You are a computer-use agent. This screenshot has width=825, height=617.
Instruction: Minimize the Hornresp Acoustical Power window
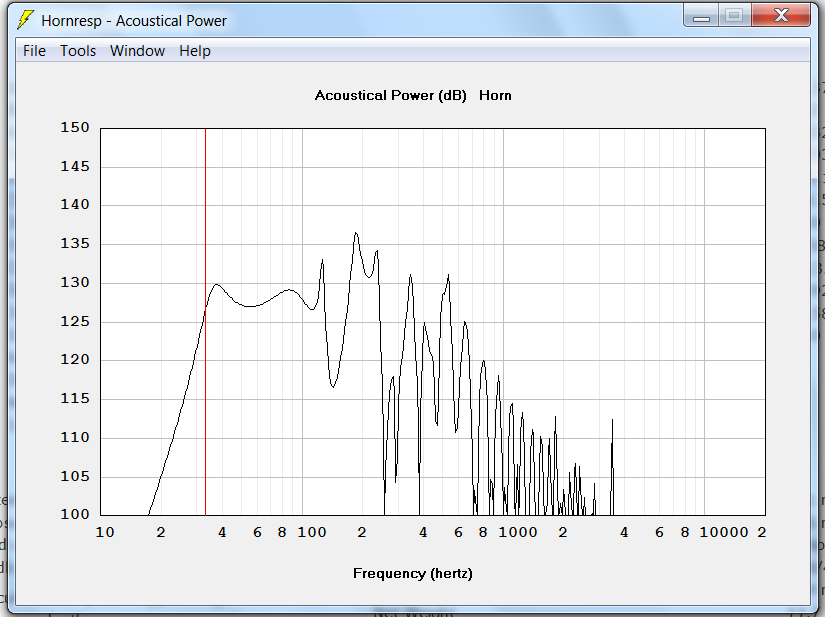tap(701, 16)
